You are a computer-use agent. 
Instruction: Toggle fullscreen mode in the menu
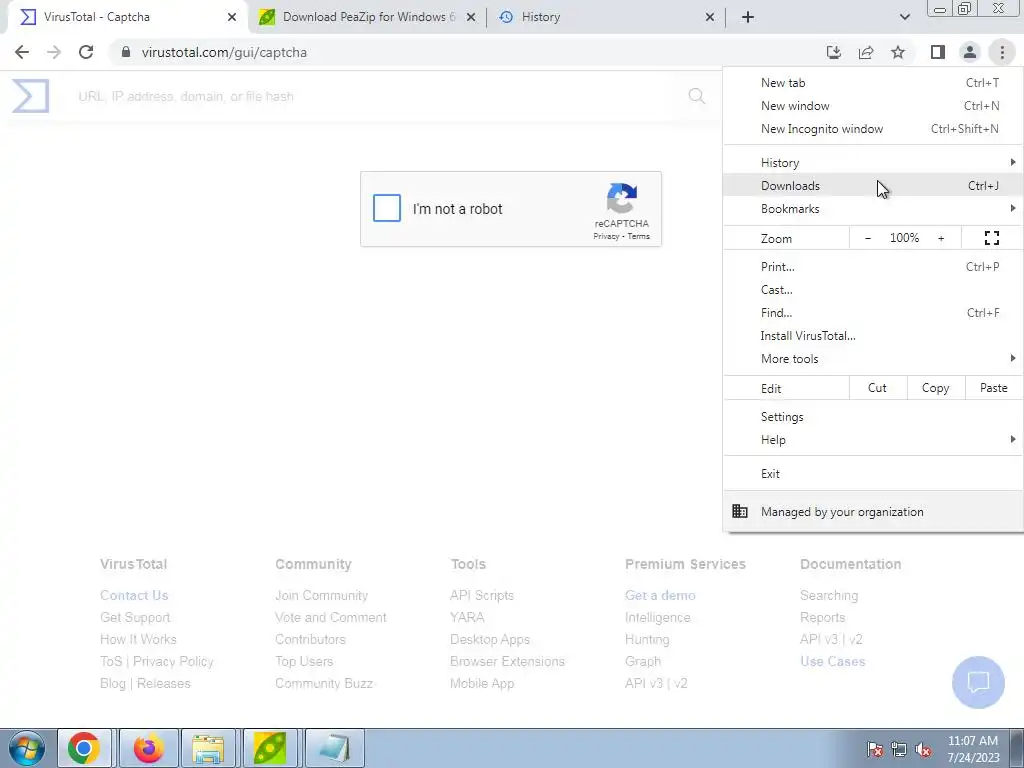pos(991,238)
